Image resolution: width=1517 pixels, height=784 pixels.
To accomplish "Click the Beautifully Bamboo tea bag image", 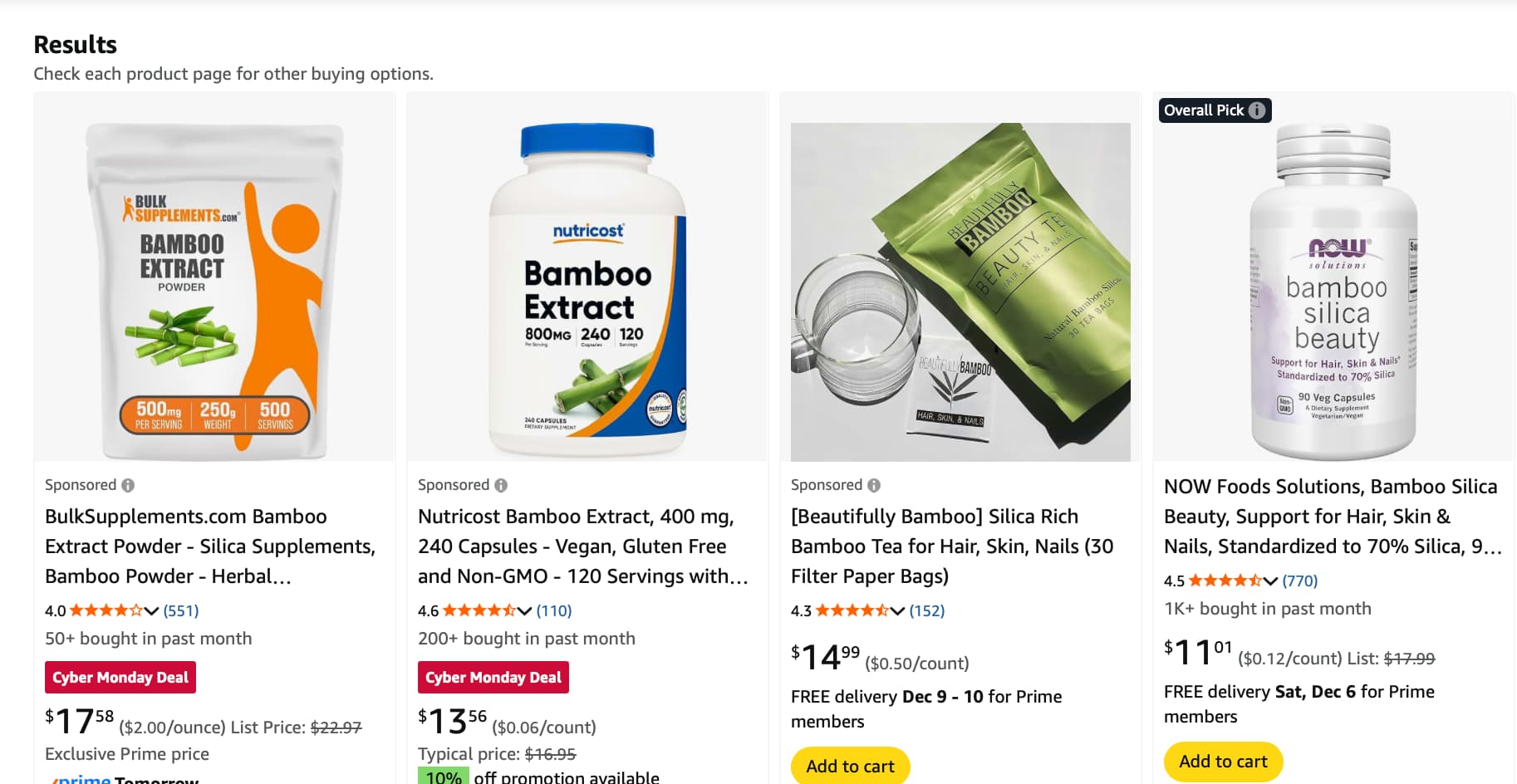I will coord(960,291).
